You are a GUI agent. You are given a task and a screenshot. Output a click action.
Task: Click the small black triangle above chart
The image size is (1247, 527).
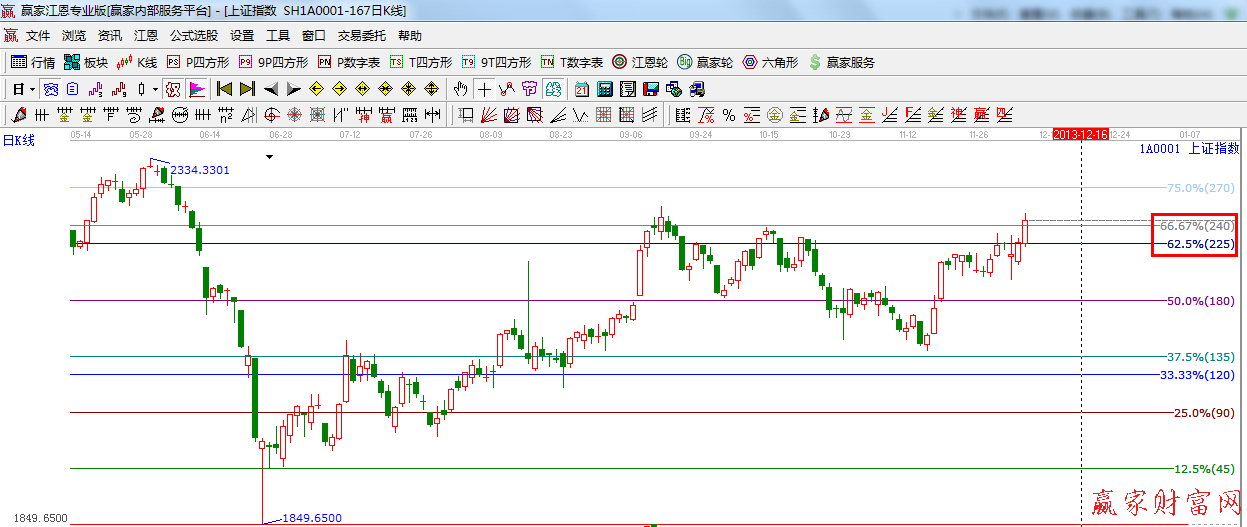268,157
